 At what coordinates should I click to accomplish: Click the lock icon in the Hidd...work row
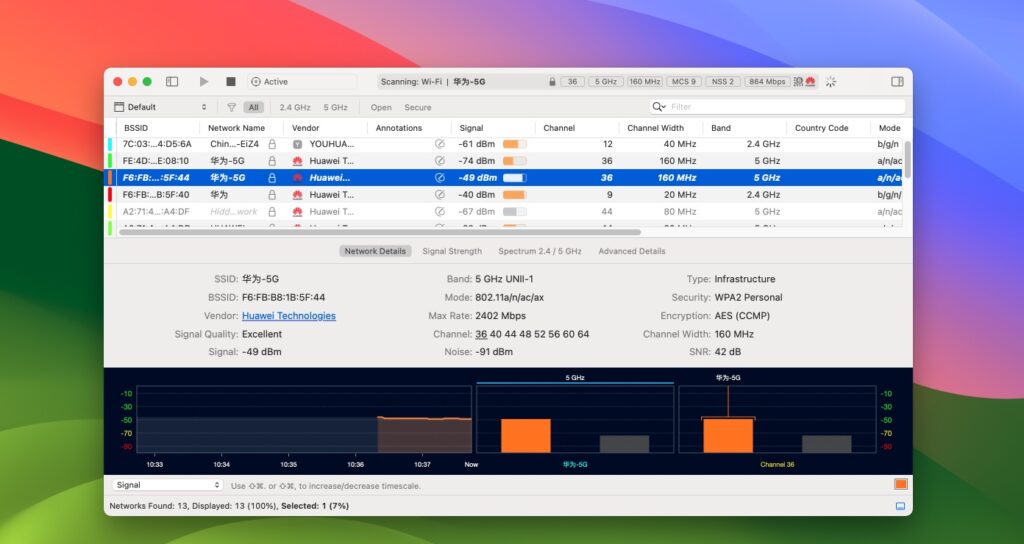coord(272,212)
